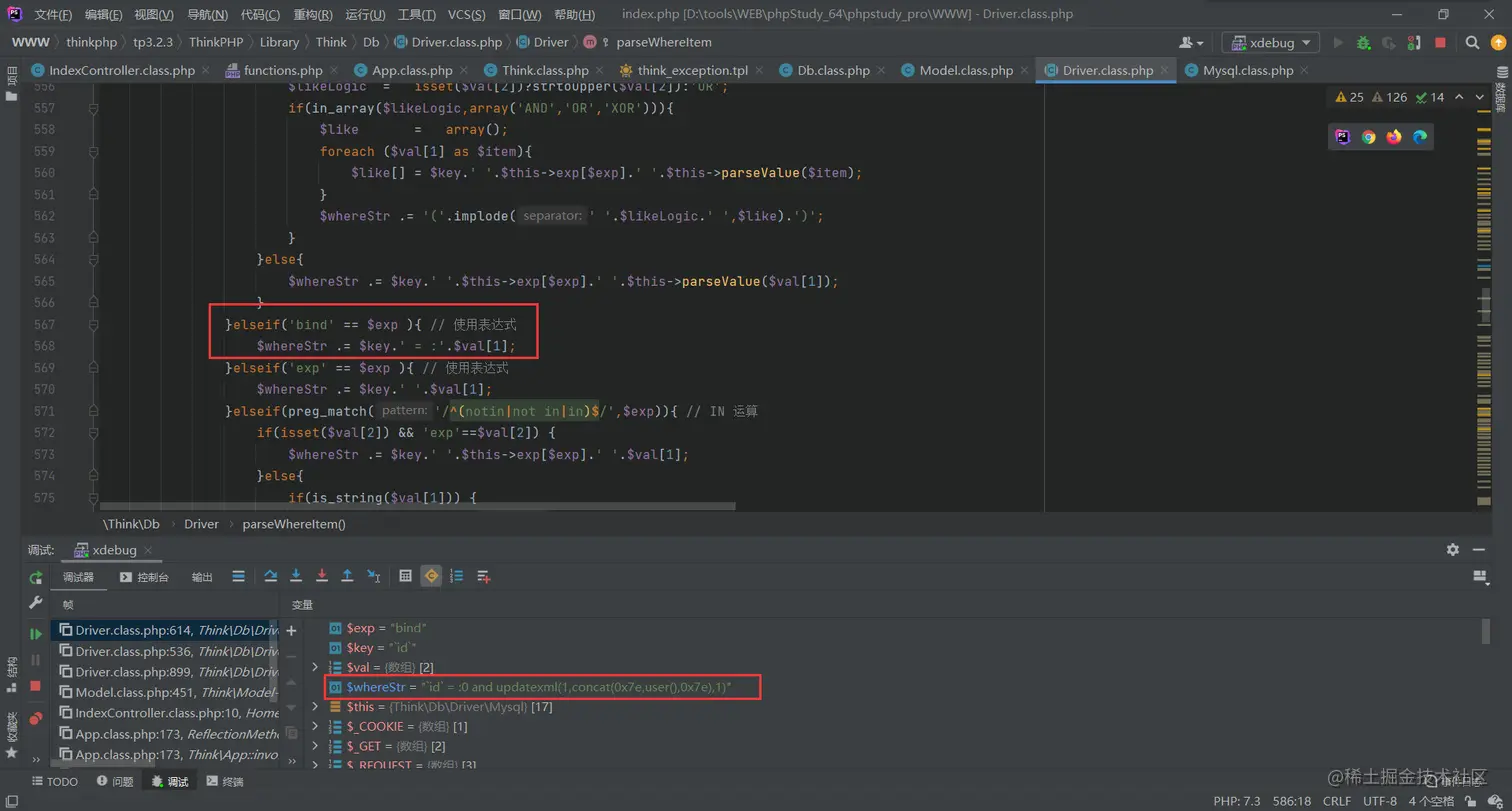Switch to the Mysql.class.php editor tab
Screen dimensions: 1512x811
(1248, 71)
